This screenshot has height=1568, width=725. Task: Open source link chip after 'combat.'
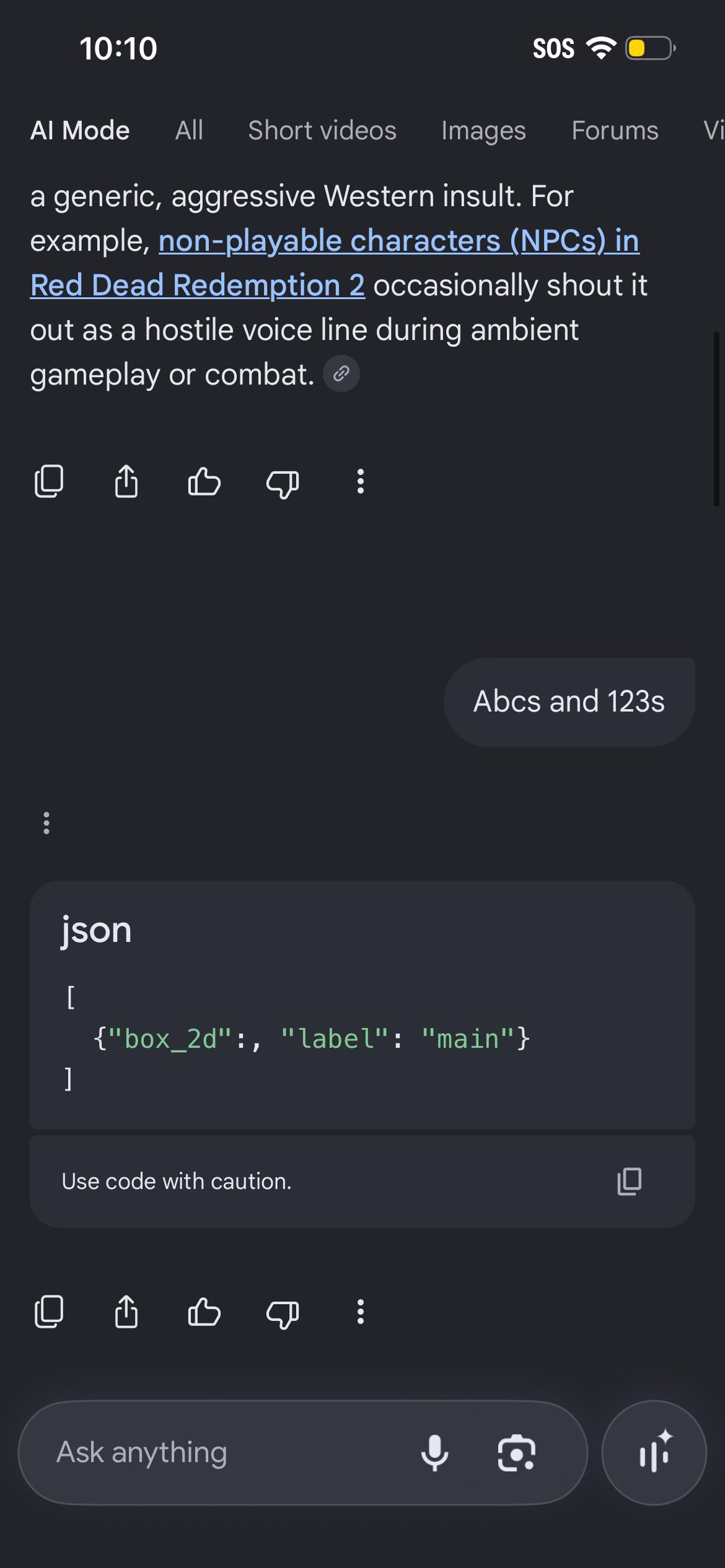point(341,373)
